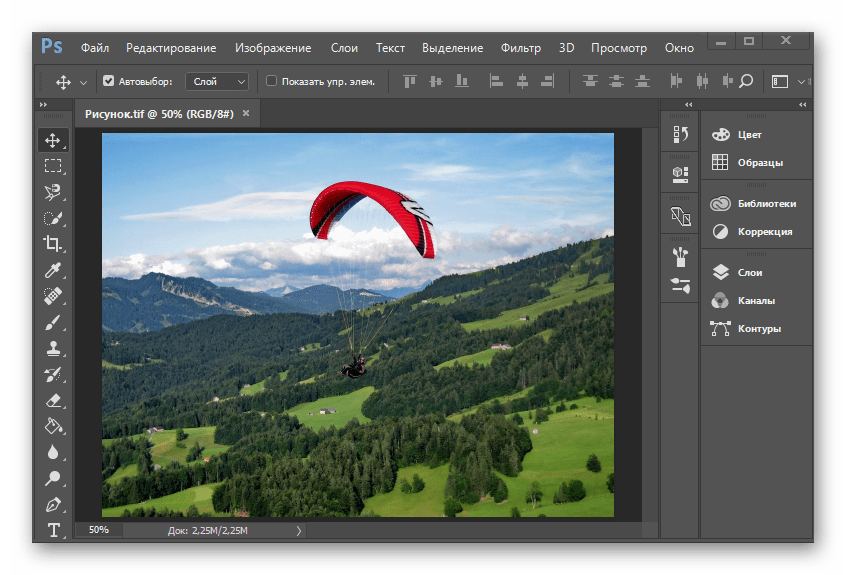Select the Pen tool
The width and height of the screenshot is (846, 575).
pos(52,504)
